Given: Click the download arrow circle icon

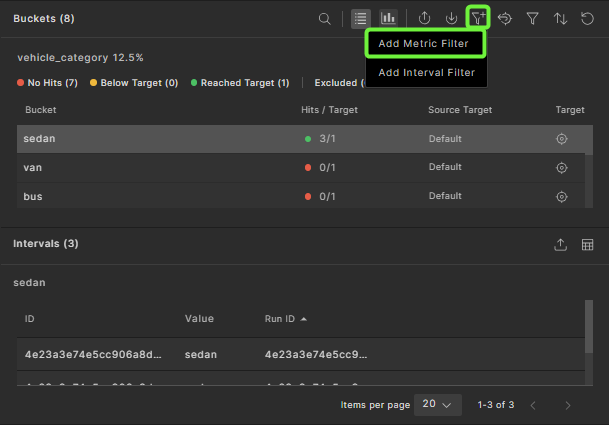Looking at the screenshot, I should 452,18.
